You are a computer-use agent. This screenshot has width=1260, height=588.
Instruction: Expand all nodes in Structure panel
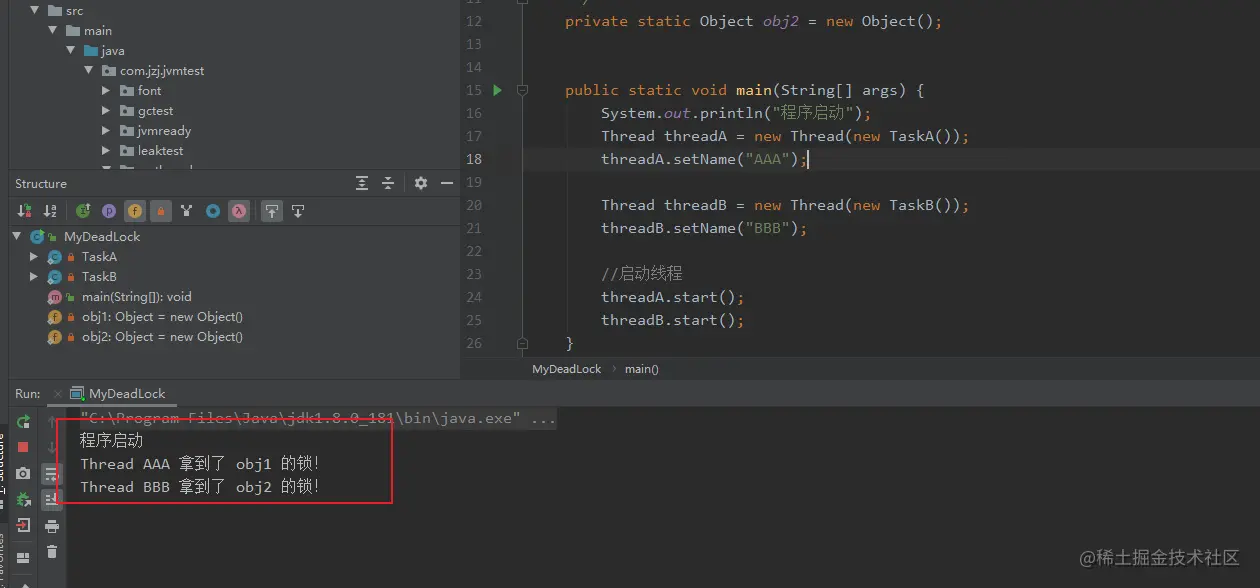tap(362, 183)
